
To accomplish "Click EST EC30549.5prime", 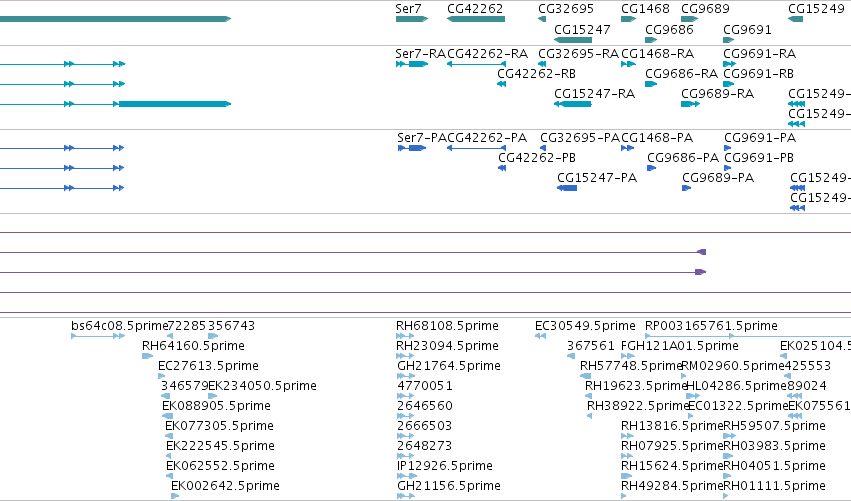I will [x=585, y=326].
